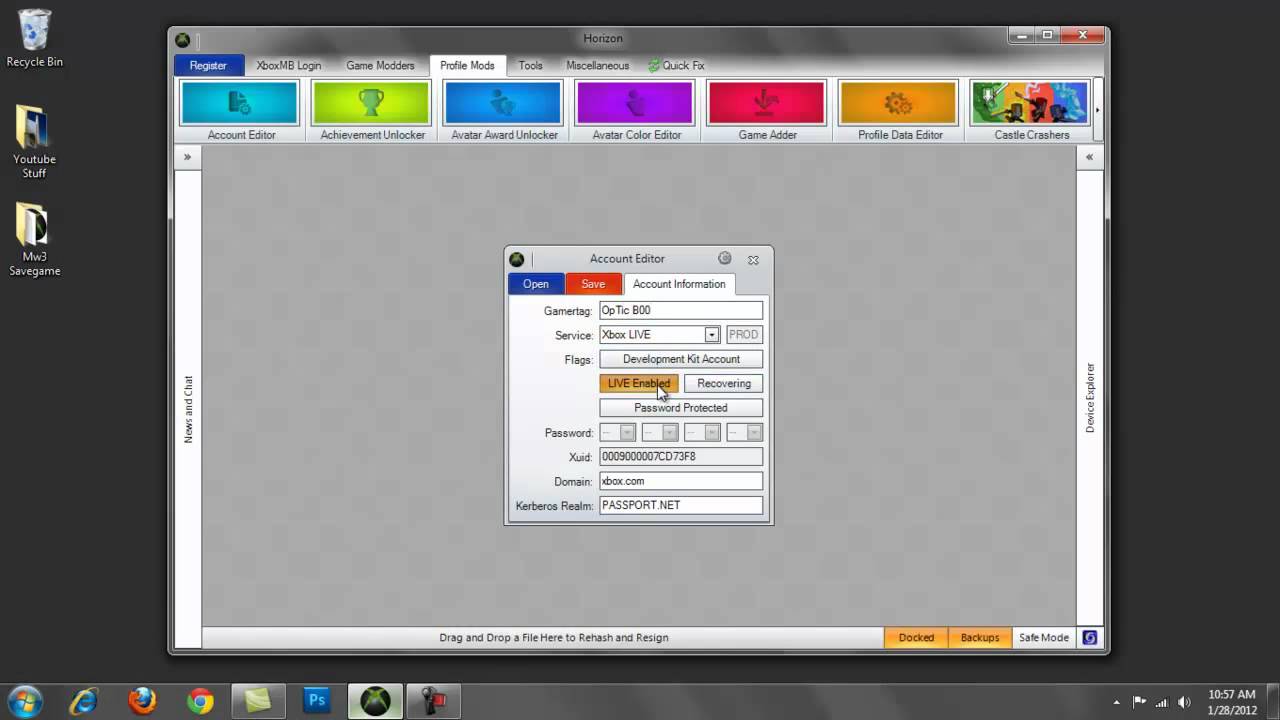Toggle the Docked option in status bar
The width and height of the screenshot is (1280, 720).
(916, 637)
